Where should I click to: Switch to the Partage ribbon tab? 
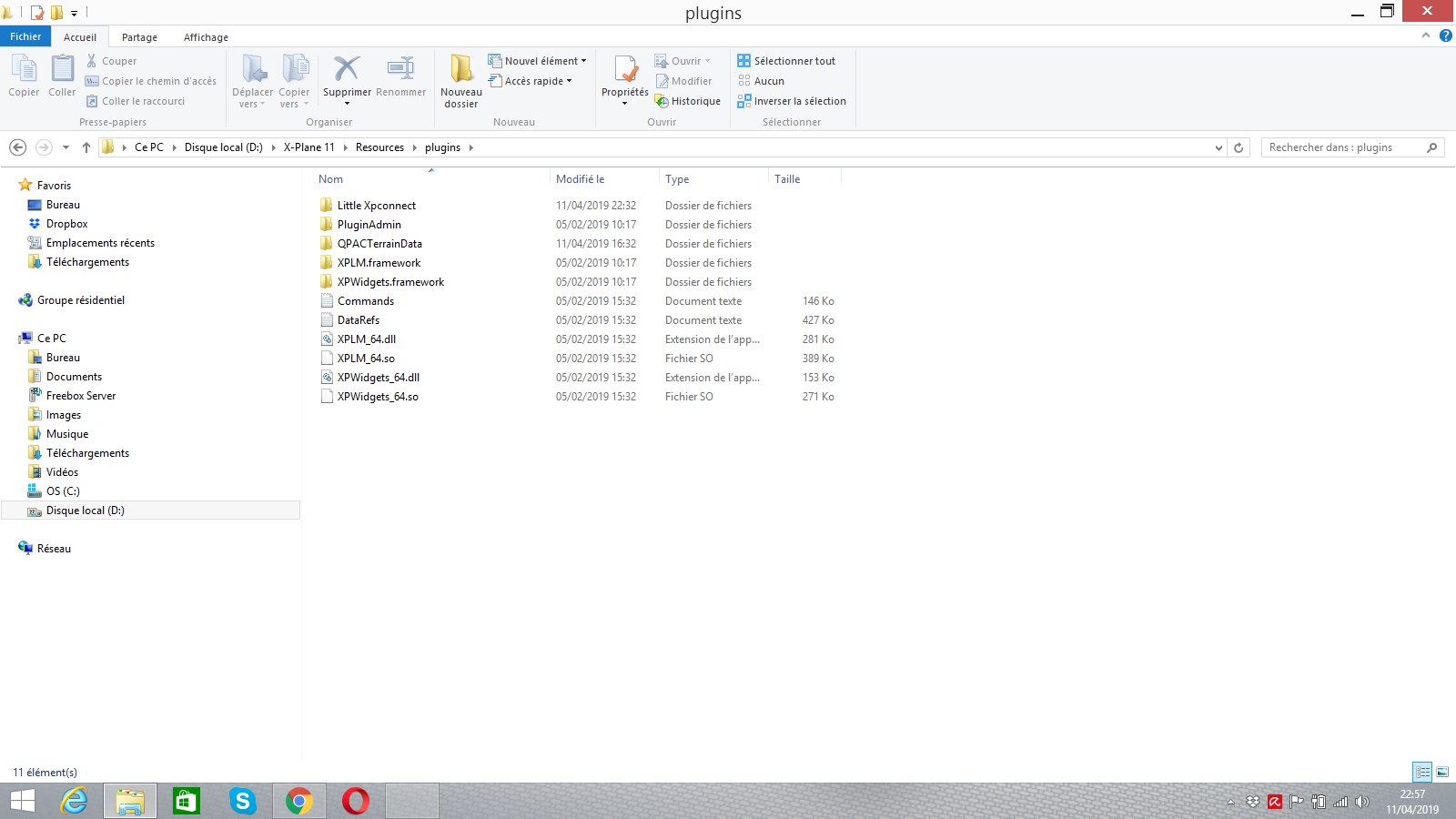(139, 37)
